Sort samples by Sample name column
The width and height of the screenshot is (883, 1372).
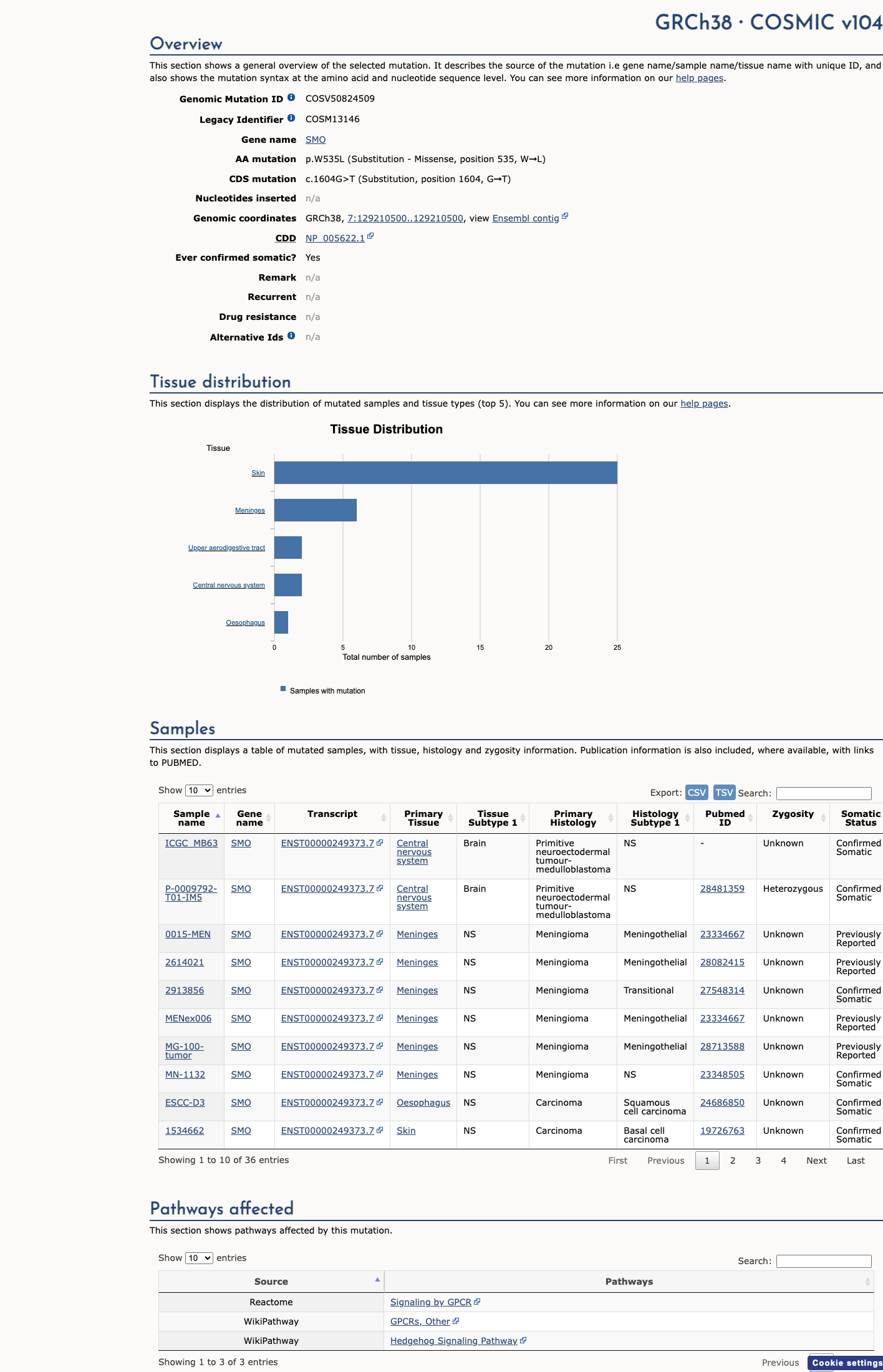(x=191, y=818)
